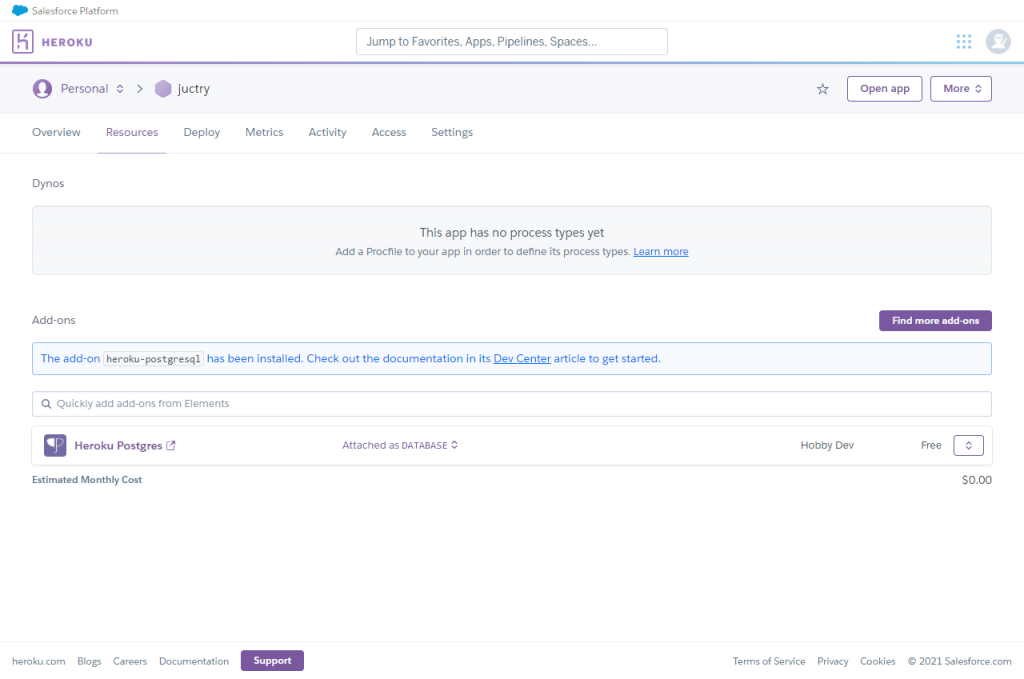This screenshot has width=1024, height=679.
Task: Open the Metrics tab
Action: coord(264,133)
